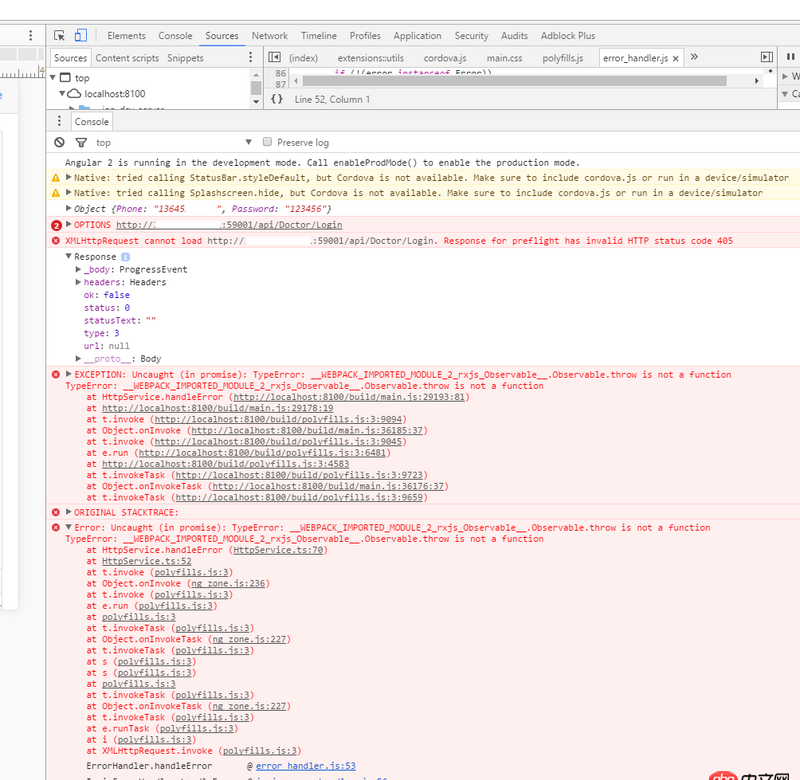This screenshot has height=780, width=800.
Task: Toggle the device toolbar icon
Action: (x=81, y=34)
